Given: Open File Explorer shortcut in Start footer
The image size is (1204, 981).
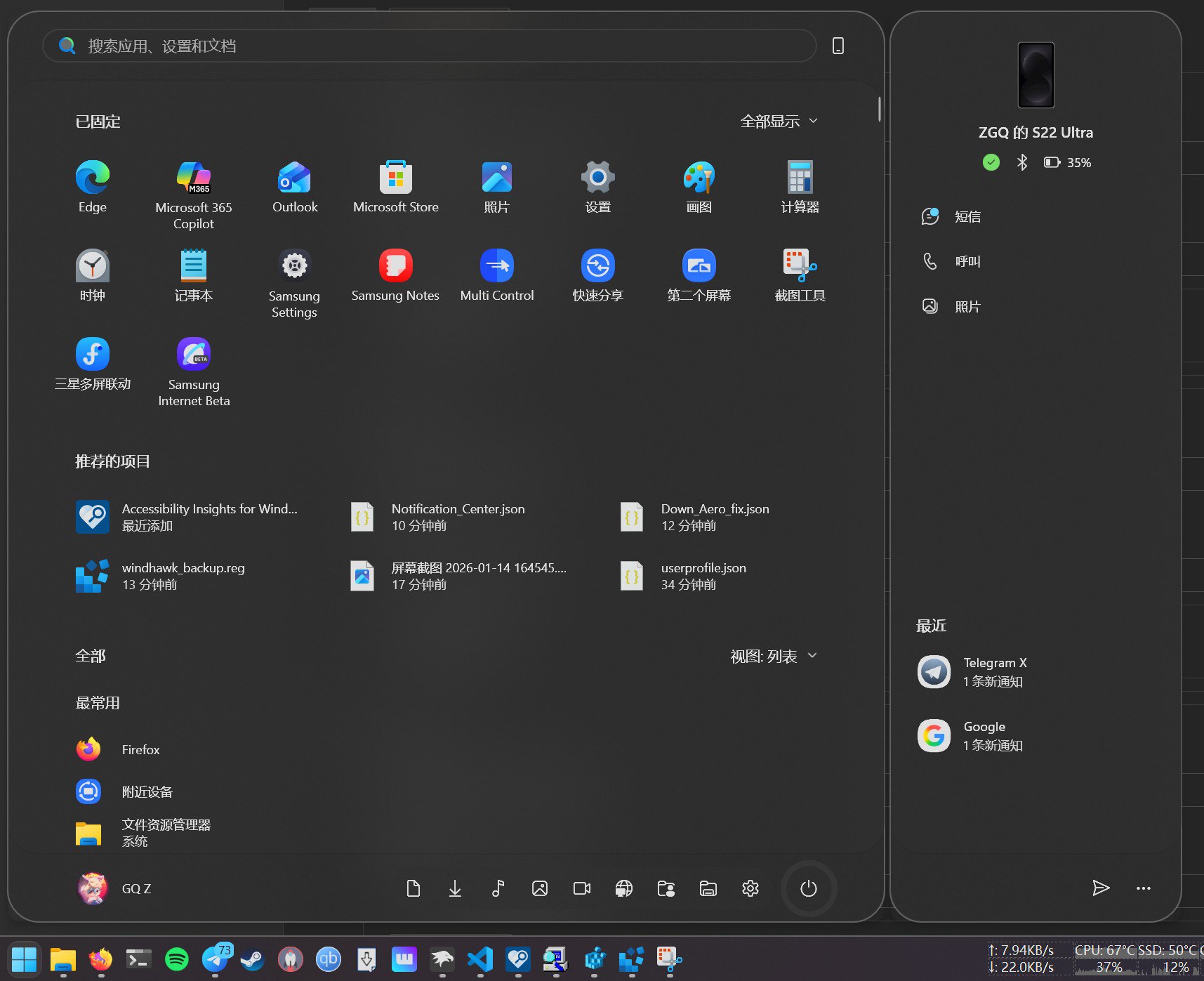Looking at the screenshot, I should point(708,888).
